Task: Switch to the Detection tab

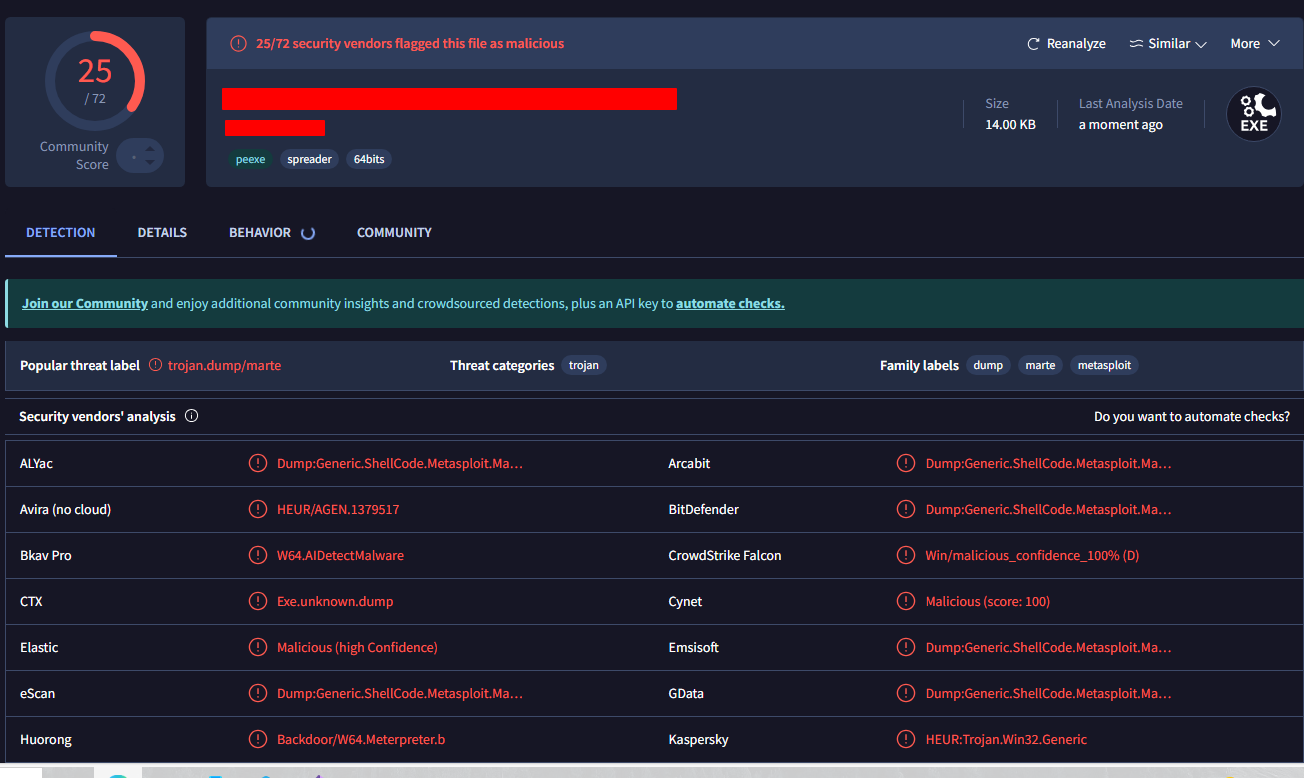Action: click(61, 233)
